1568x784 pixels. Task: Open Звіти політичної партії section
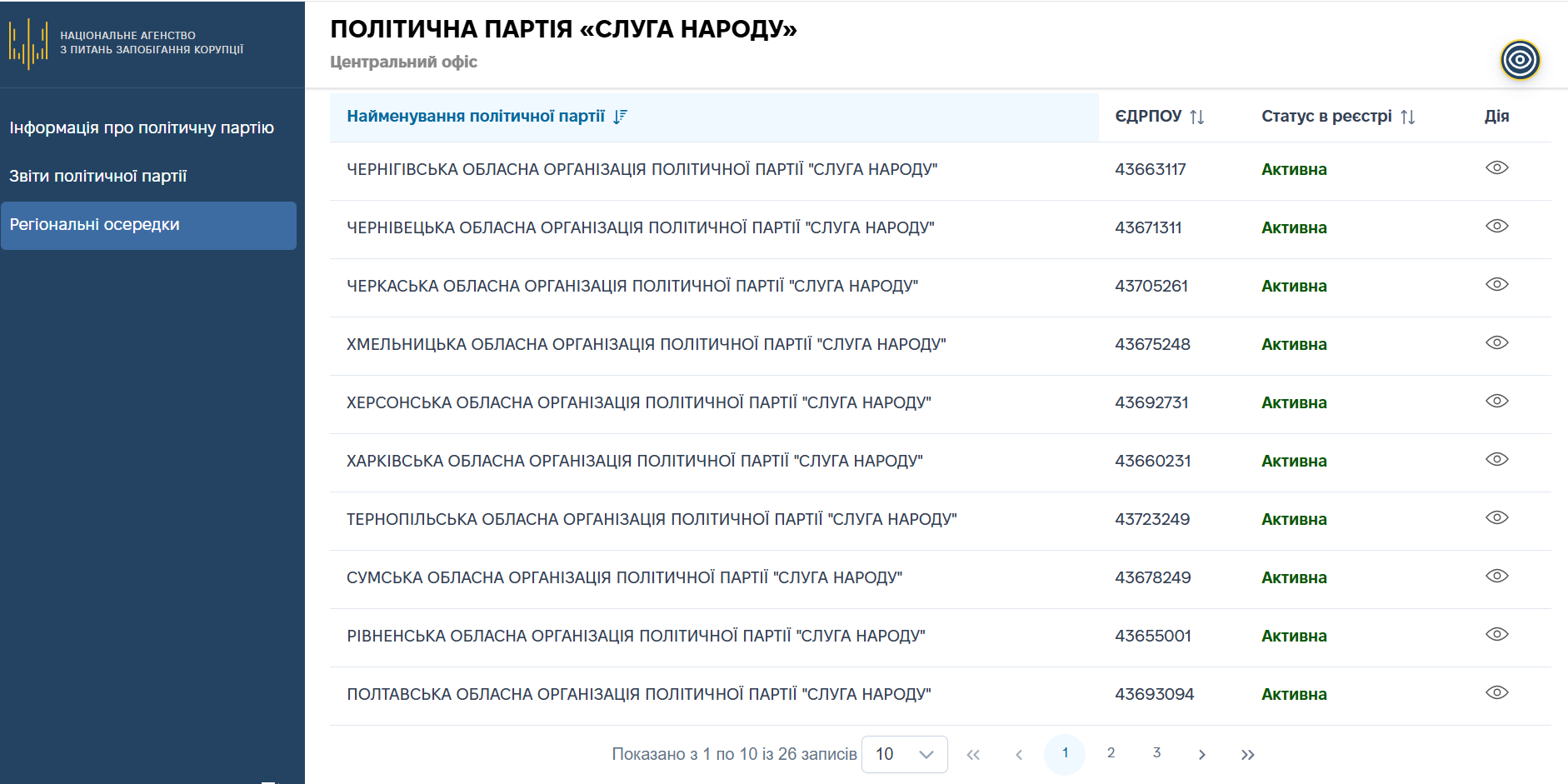pos(98,177)
